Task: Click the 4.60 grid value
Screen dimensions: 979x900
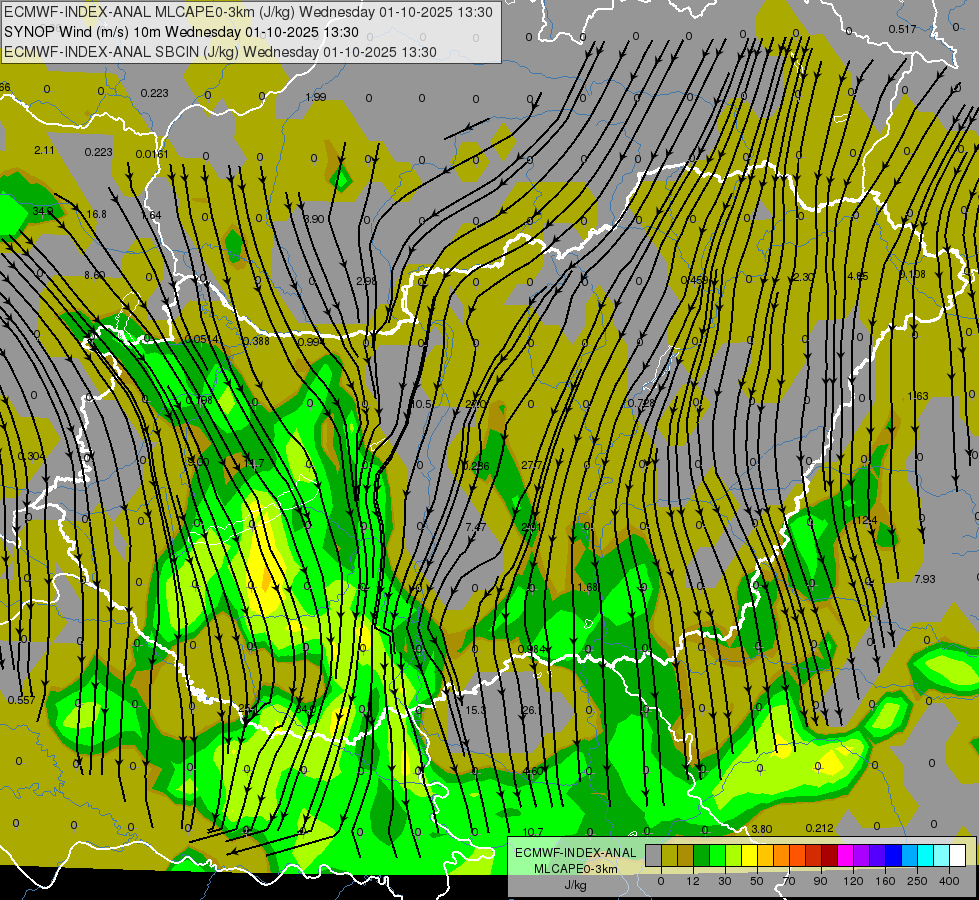Action: click(x=533, y=771)
